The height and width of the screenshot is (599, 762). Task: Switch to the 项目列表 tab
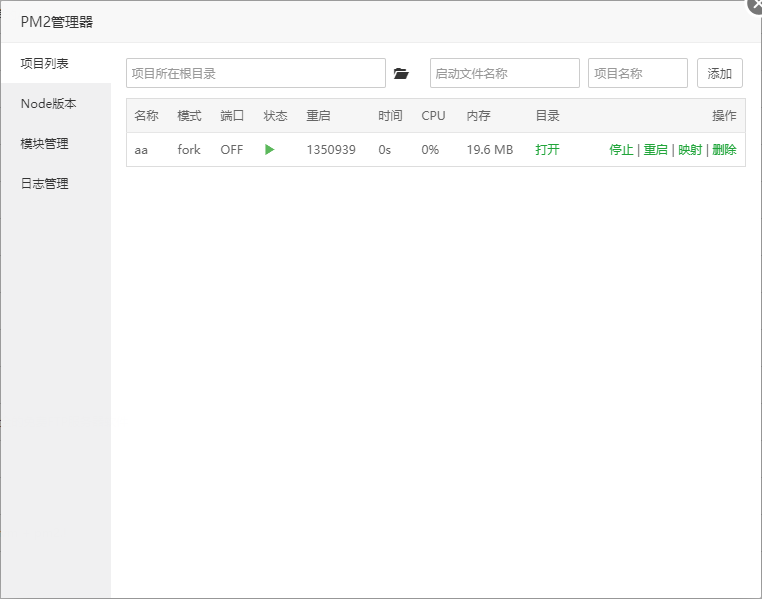[45, 63]
